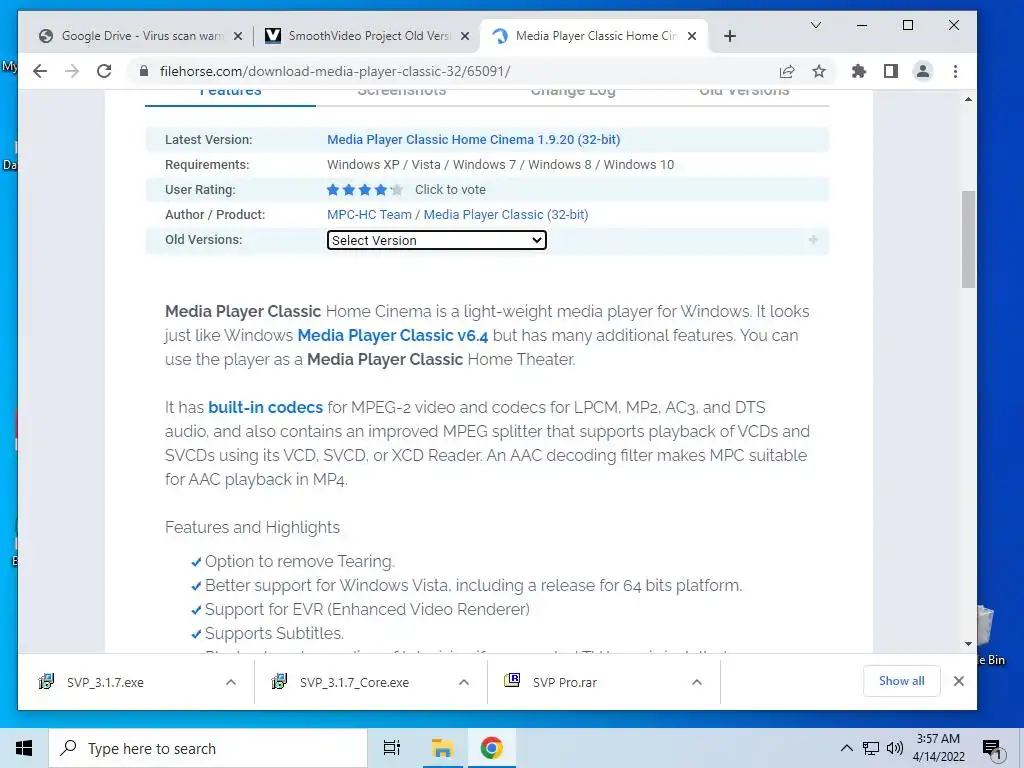1024x768 pixels.
Task: Open Media Player Classic (32-bit) product link
Action: coord(505,215)
